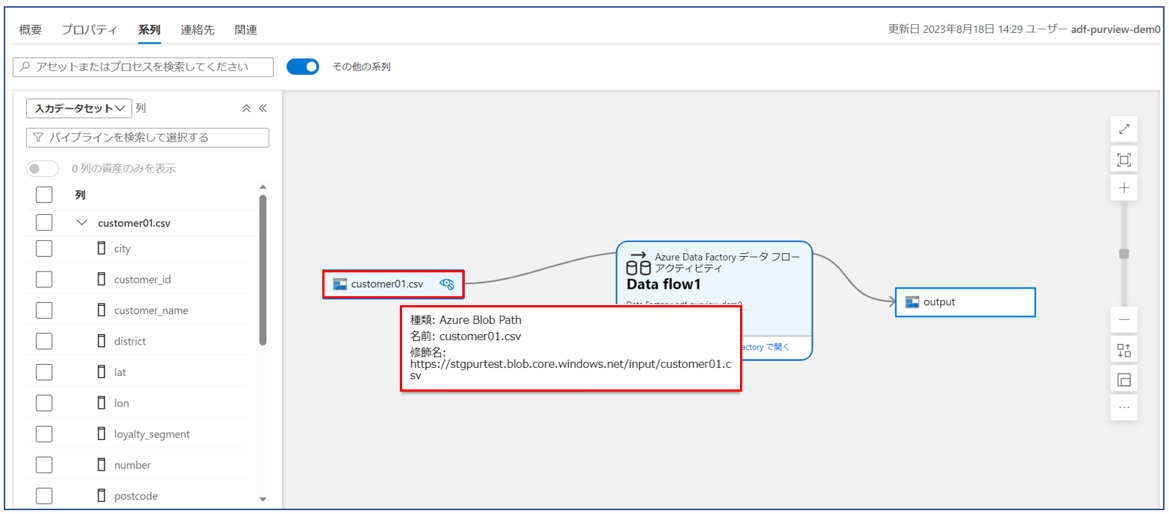This screenshot has height=514, width=1169.
Task: Select the customer_name column label
Action: pyautogui.click(x=151, y=310)
